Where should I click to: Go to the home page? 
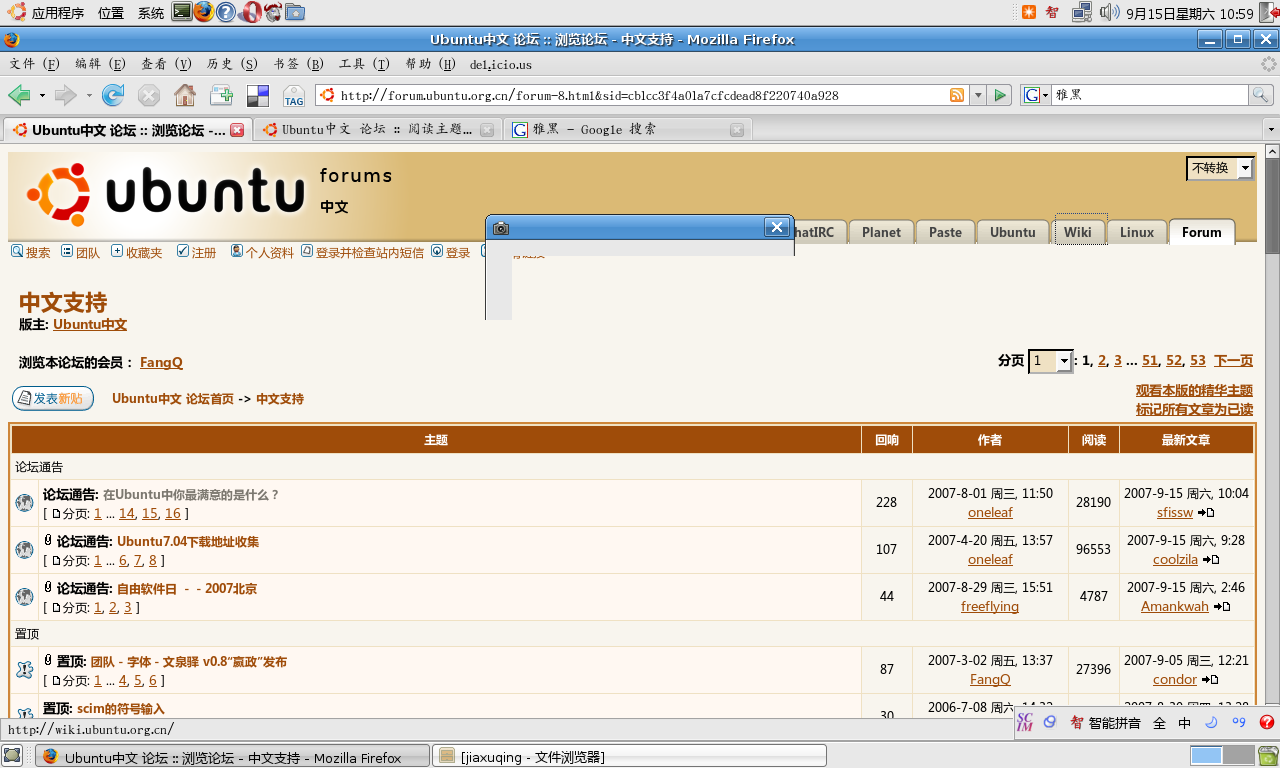185,95
